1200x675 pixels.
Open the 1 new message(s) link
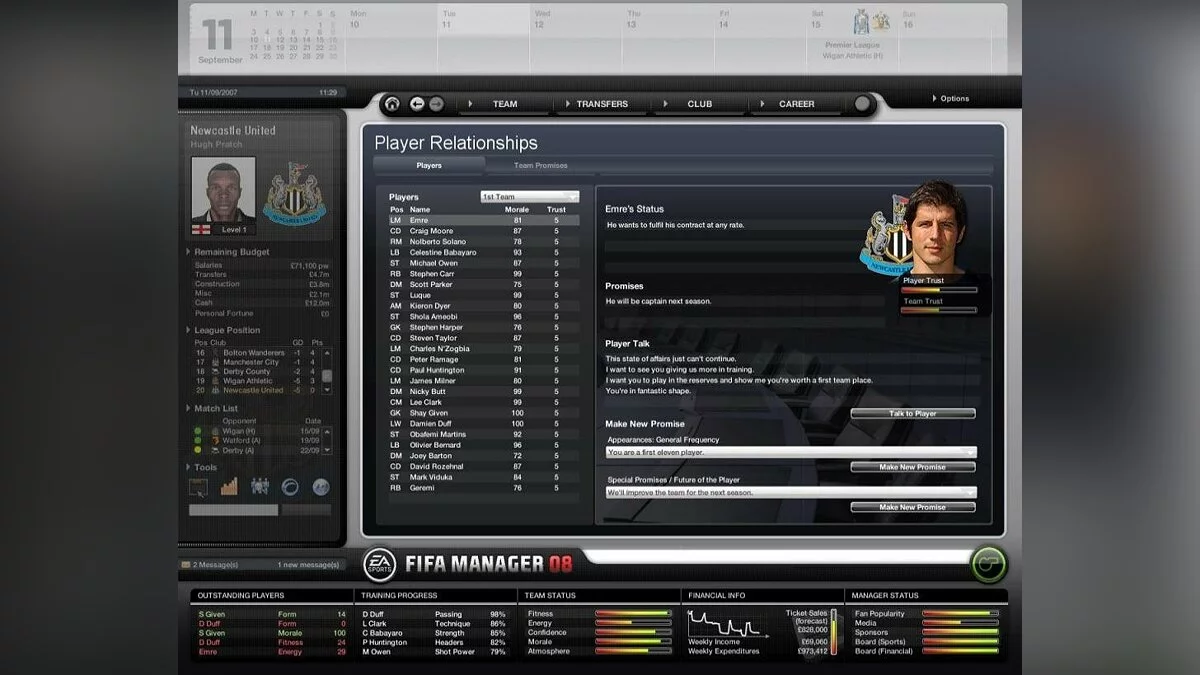(x=308, y=565)
